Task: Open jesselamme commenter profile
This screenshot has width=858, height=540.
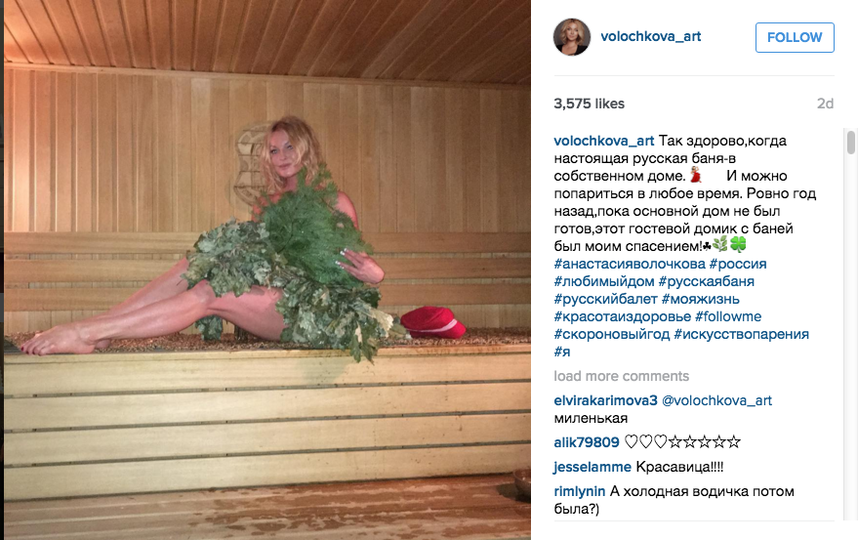Action: tap(592, 467)
